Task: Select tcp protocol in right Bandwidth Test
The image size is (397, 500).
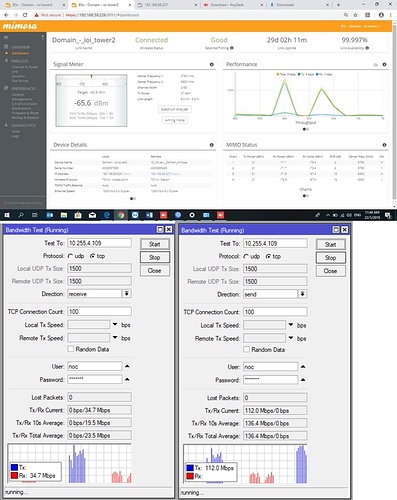Action: pyautogui.click(x=268, y=257)
